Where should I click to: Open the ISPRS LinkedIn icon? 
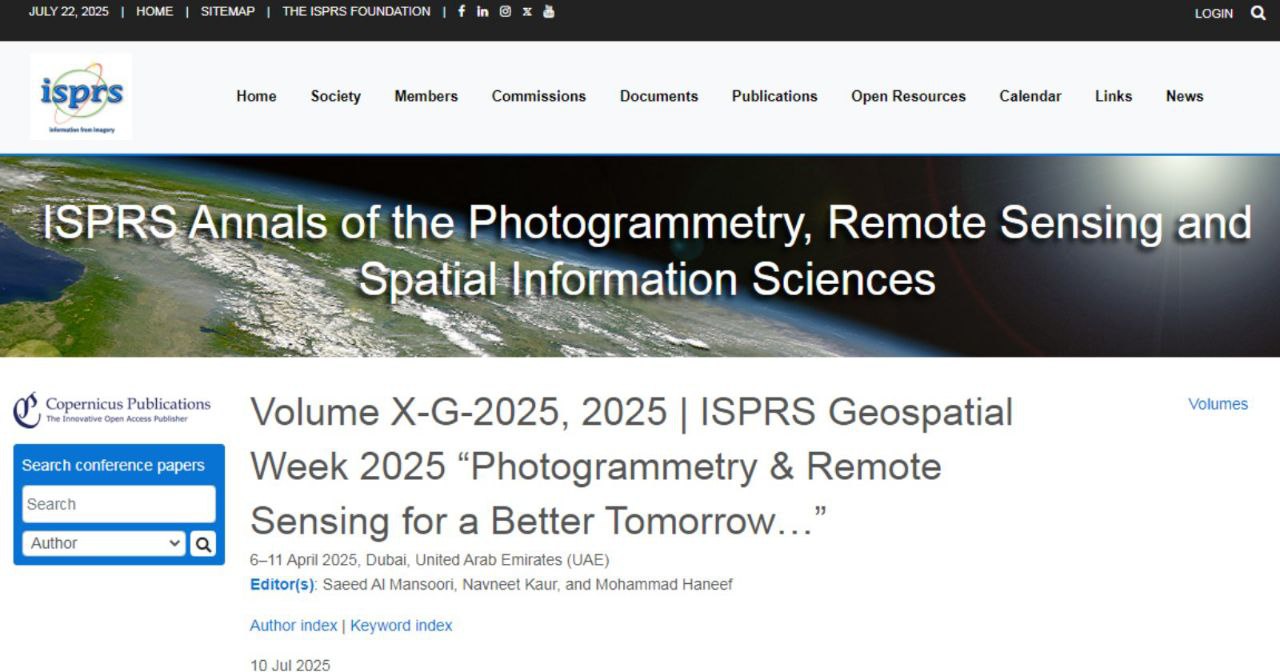coord(483,12)
